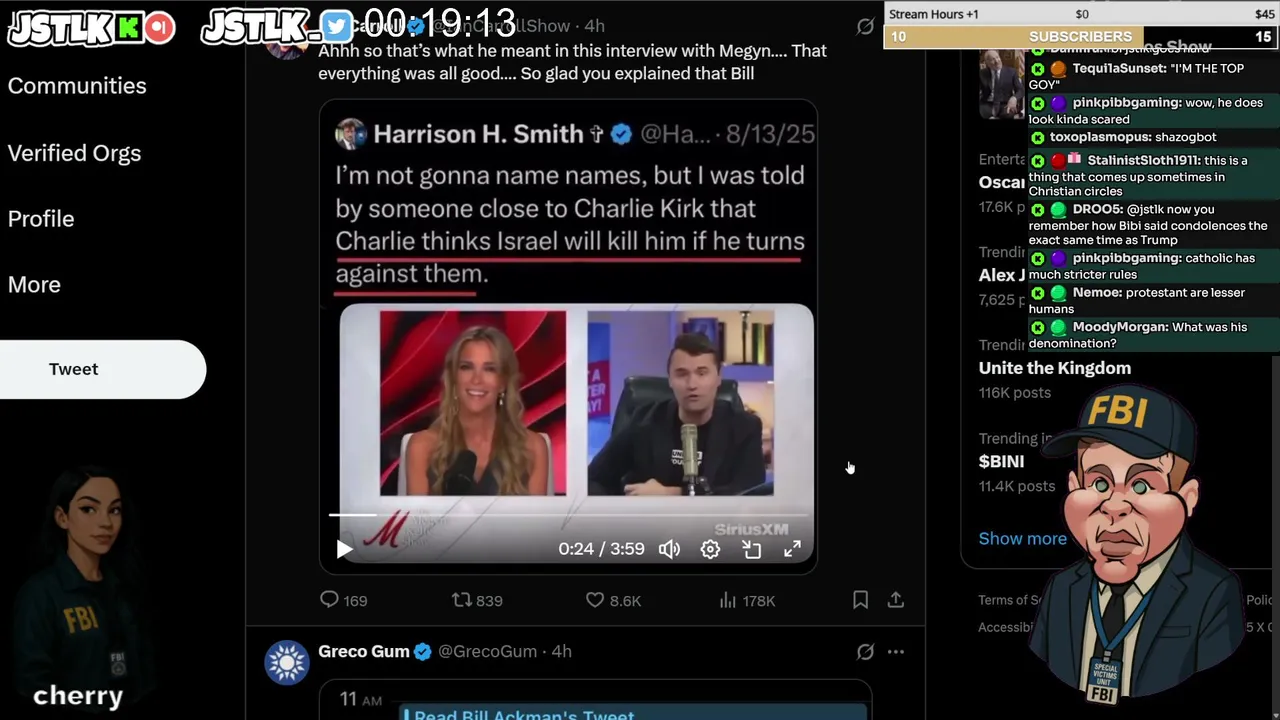Expand the video to fullscreen
This screenshot has width=1280, height=720.
[792, 549]
